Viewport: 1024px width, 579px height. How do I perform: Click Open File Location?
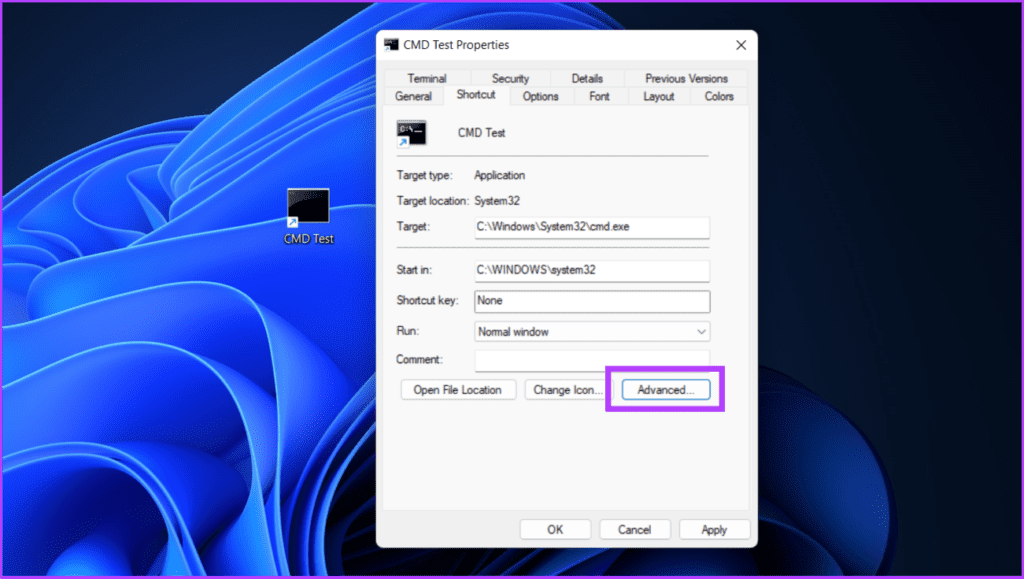(458, 389)
